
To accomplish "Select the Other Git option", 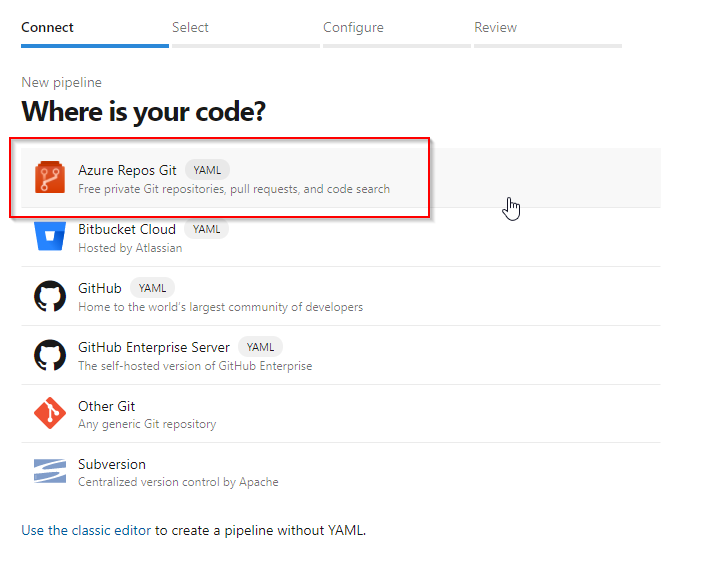I will [341, 414].
